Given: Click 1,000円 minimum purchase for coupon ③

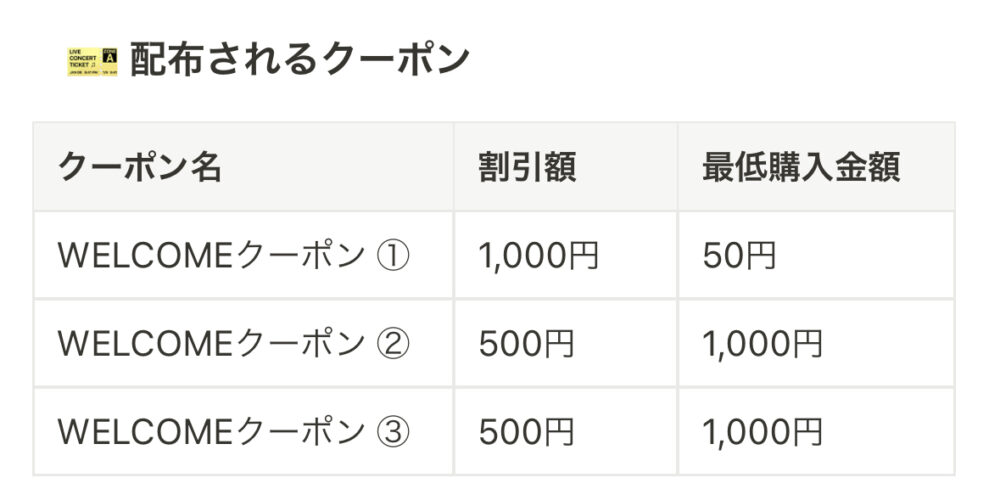Looking at the screenshot, I should pyautogui.click(x=763, y=432).
